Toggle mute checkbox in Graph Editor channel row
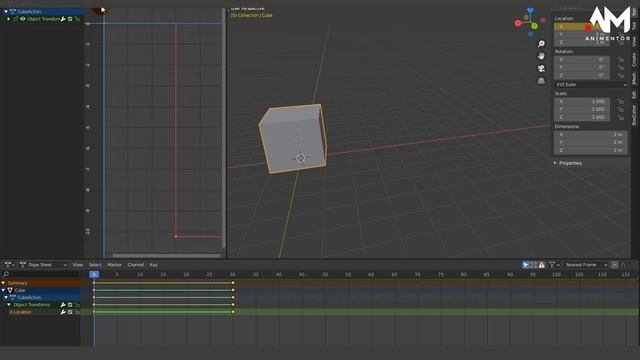This screenshot has width=640, height=360. point(70,19)
